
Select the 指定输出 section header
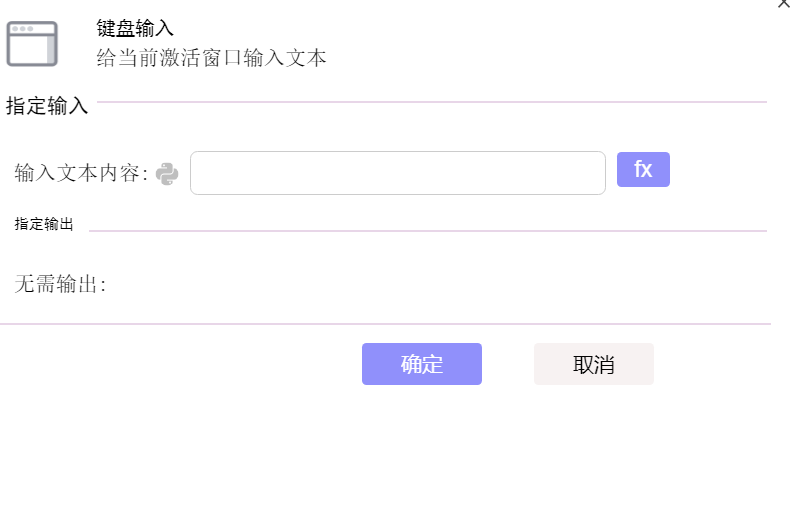click(44, 224)
